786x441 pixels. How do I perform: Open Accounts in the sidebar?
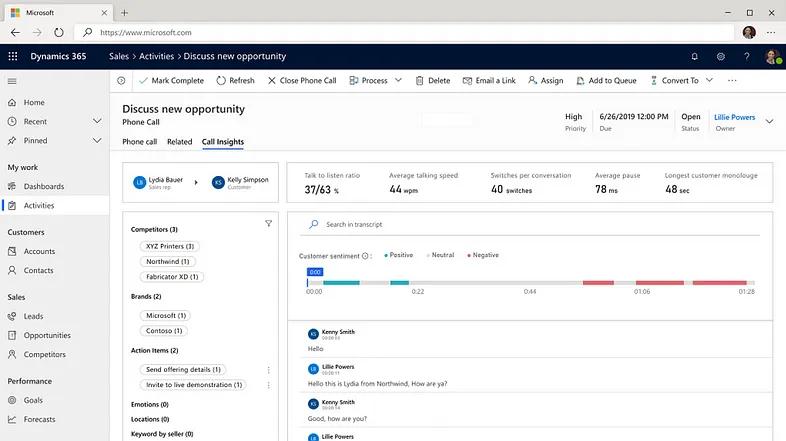pos(55,251)
